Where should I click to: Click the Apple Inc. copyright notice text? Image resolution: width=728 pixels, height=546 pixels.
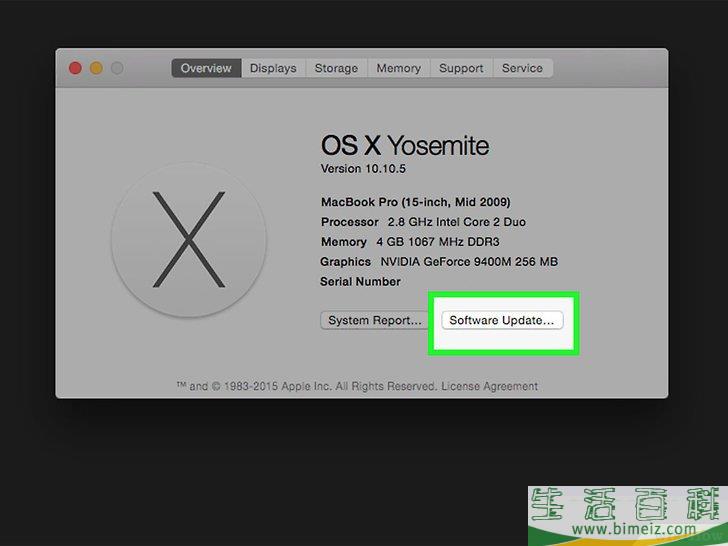pyautogui.click(x=307, y=386)
